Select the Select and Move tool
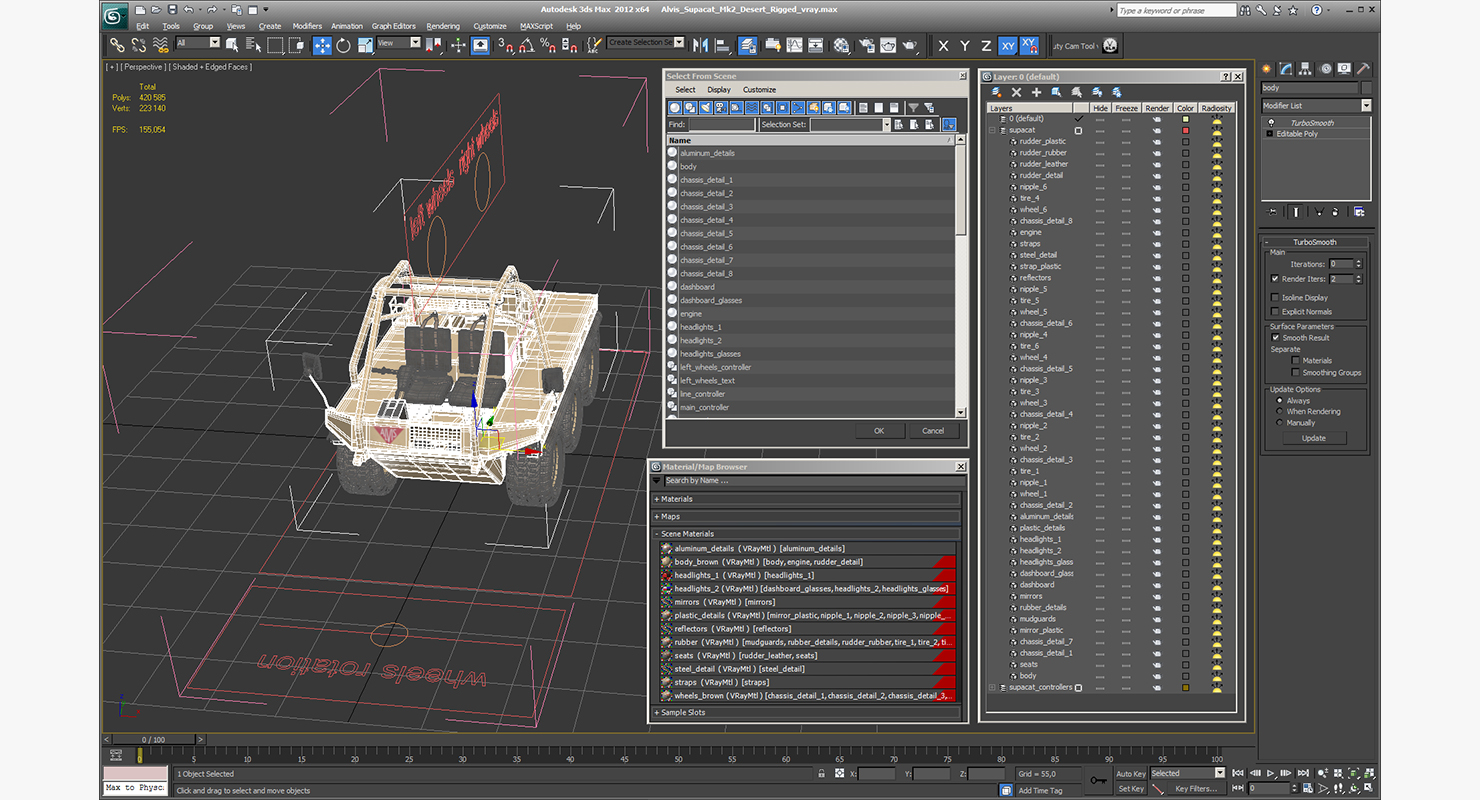 coord(322,45)
